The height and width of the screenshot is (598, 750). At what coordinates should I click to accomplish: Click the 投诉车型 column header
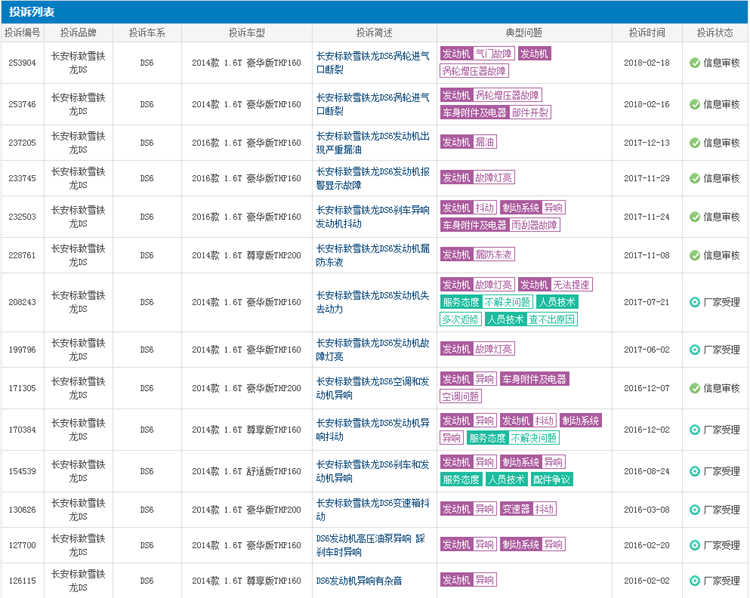click(246, 33)
